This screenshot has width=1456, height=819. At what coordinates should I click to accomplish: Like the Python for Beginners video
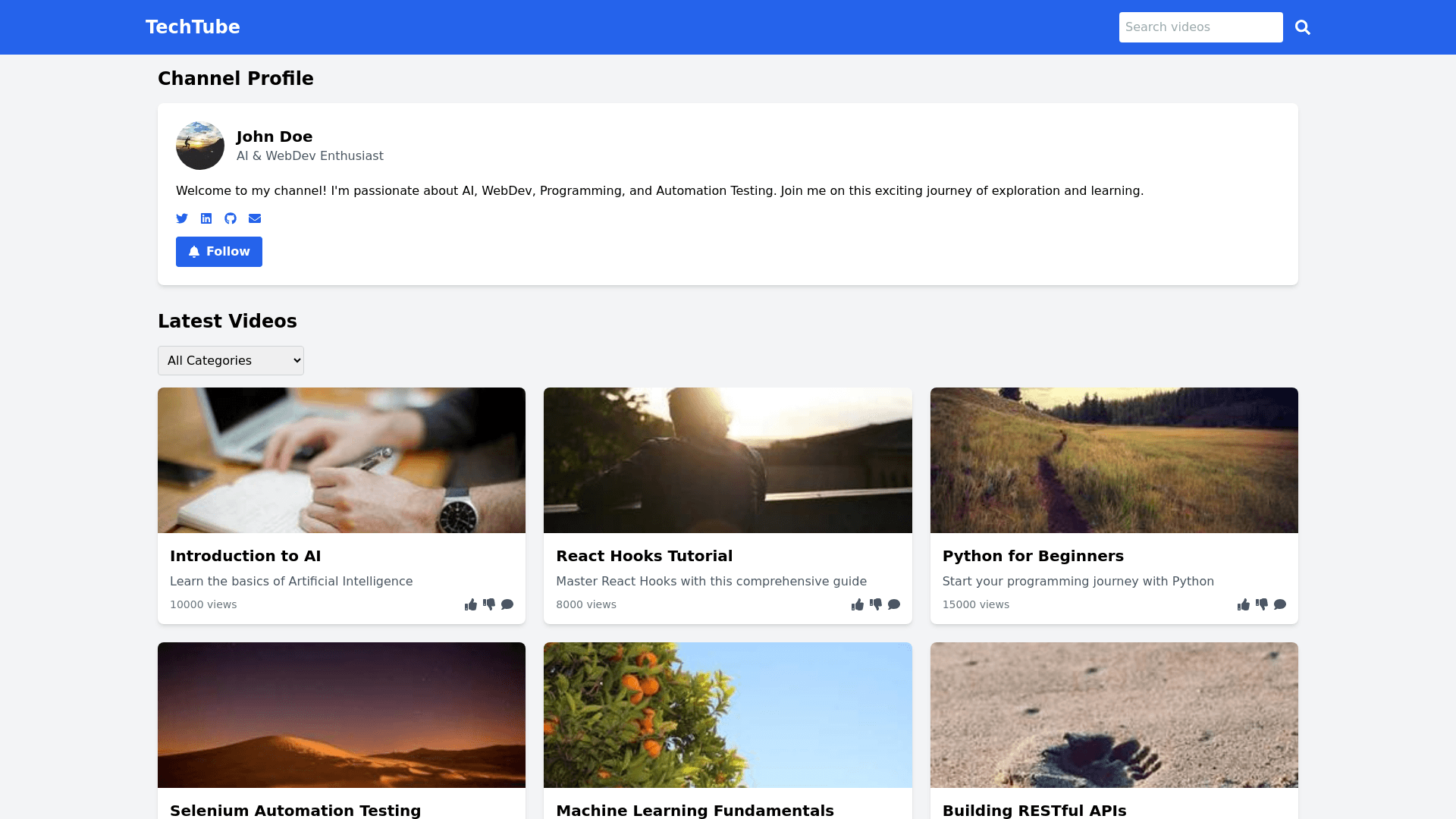pyautogui.click(x=1244, y=604)
